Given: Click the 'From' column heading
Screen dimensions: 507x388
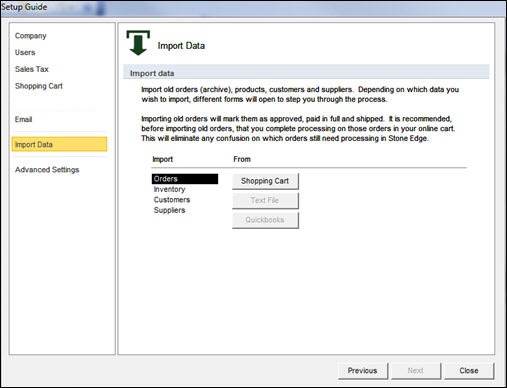Looking at the screenshot, I should 242,159.
